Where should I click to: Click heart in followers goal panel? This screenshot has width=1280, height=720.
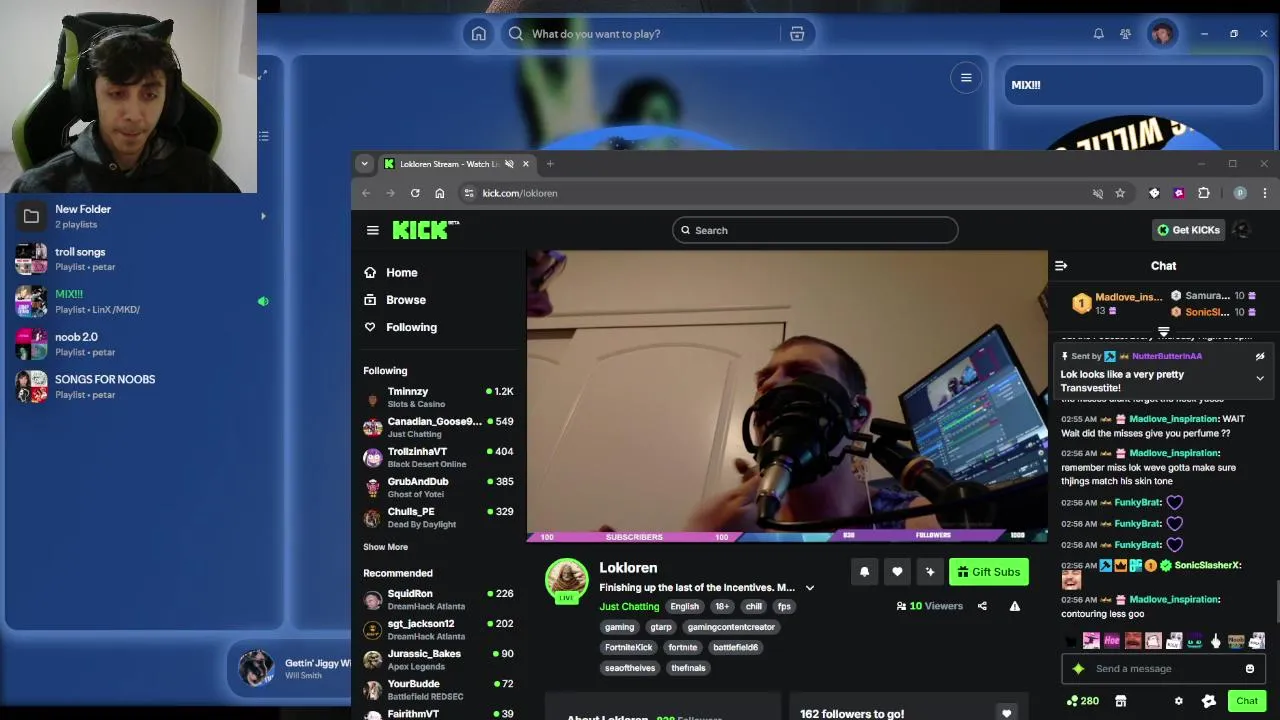pyautogui.click(x=1007, y=713)
